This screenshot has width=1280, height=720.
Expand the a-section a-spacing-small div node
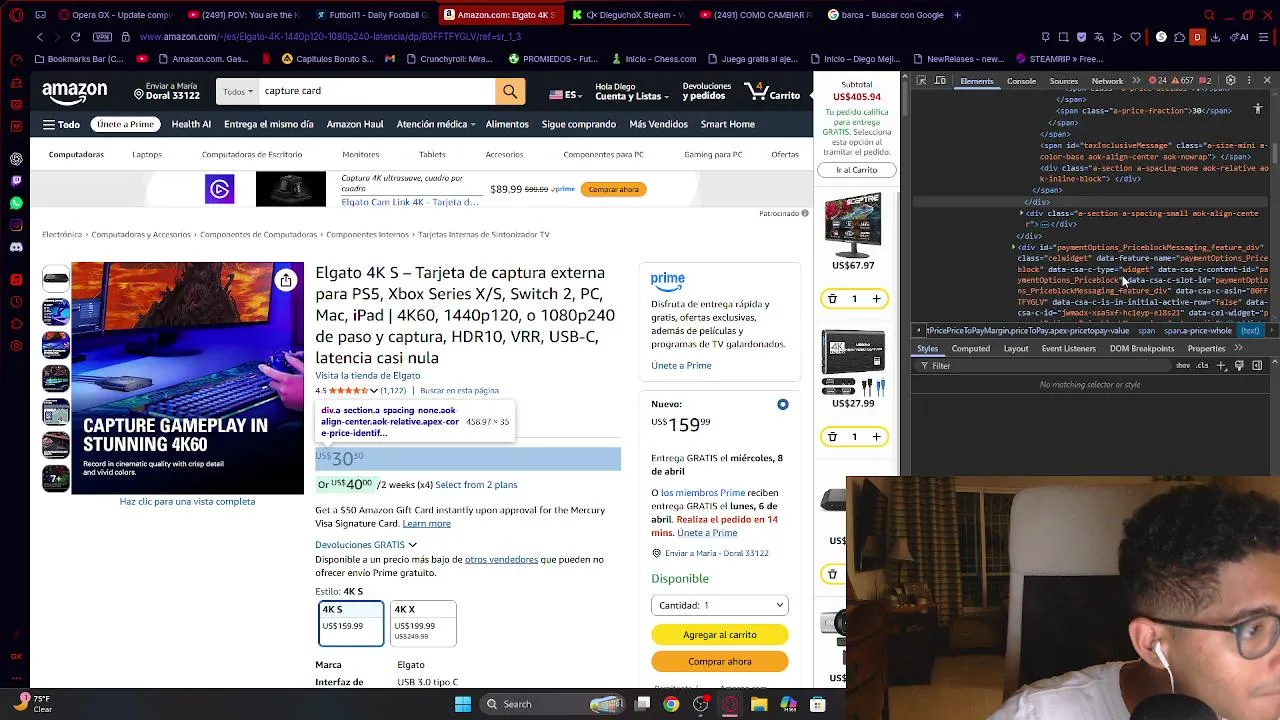click(1021, 213)
